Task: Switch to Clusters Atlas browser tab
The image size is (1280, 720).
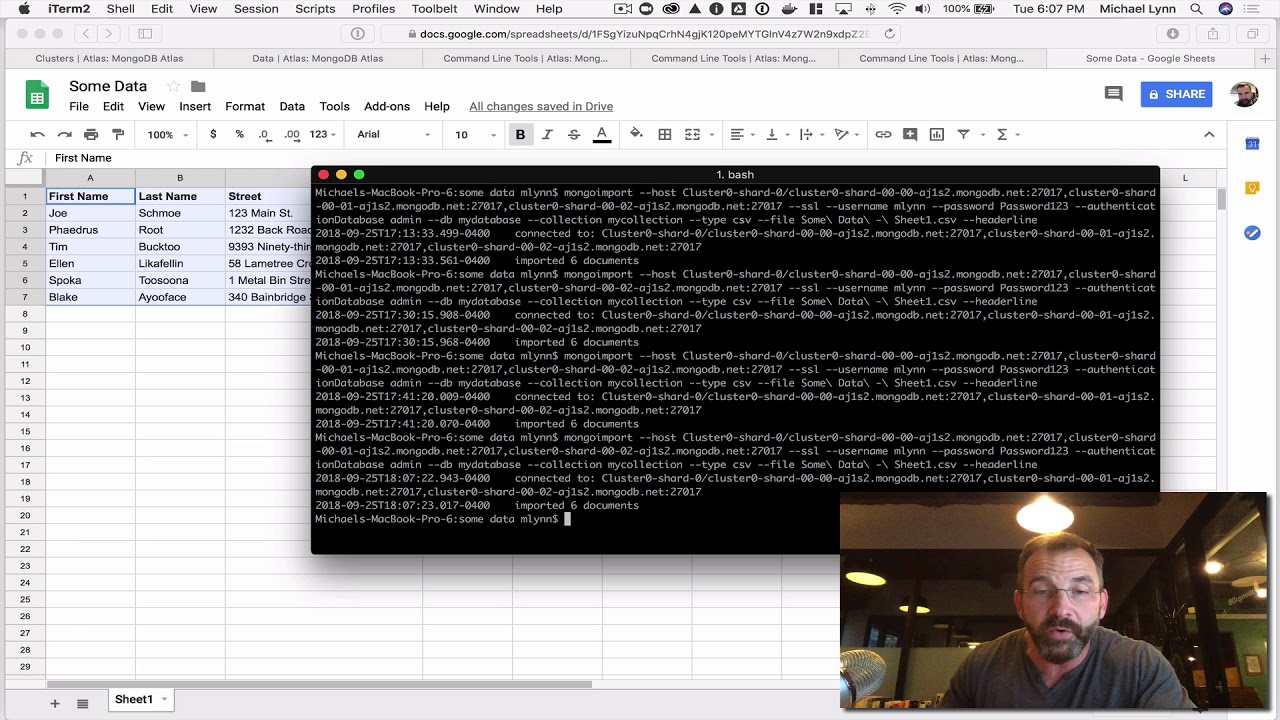Action: point(109,58)
